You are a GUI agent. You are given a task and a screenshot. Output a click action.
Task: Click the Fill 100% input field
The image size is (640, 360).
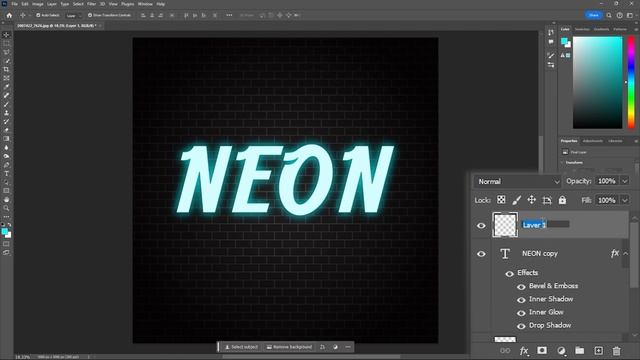pos(607,200)
